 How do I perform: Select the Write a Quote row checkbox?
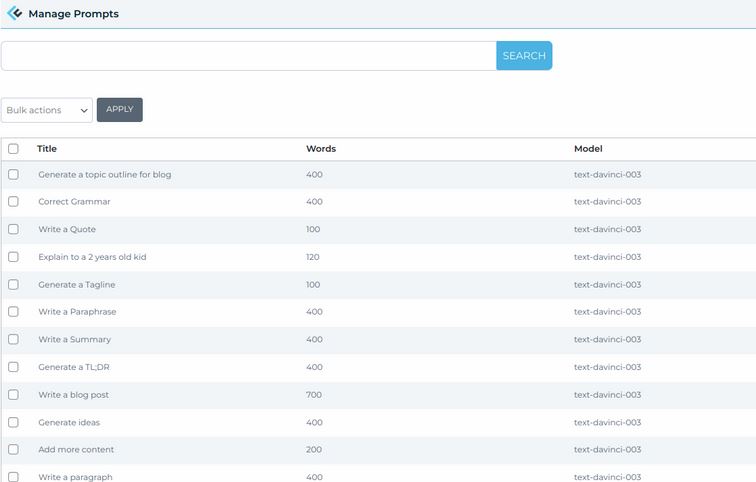(x=13, y=229)
